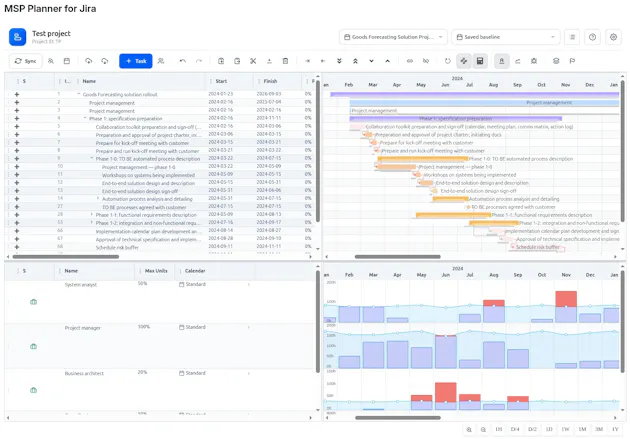The width and height of the screenshot is (630, 439).
Task: Click the collapse all double-chevron-up icon
Action: click(x=355, y=61)
